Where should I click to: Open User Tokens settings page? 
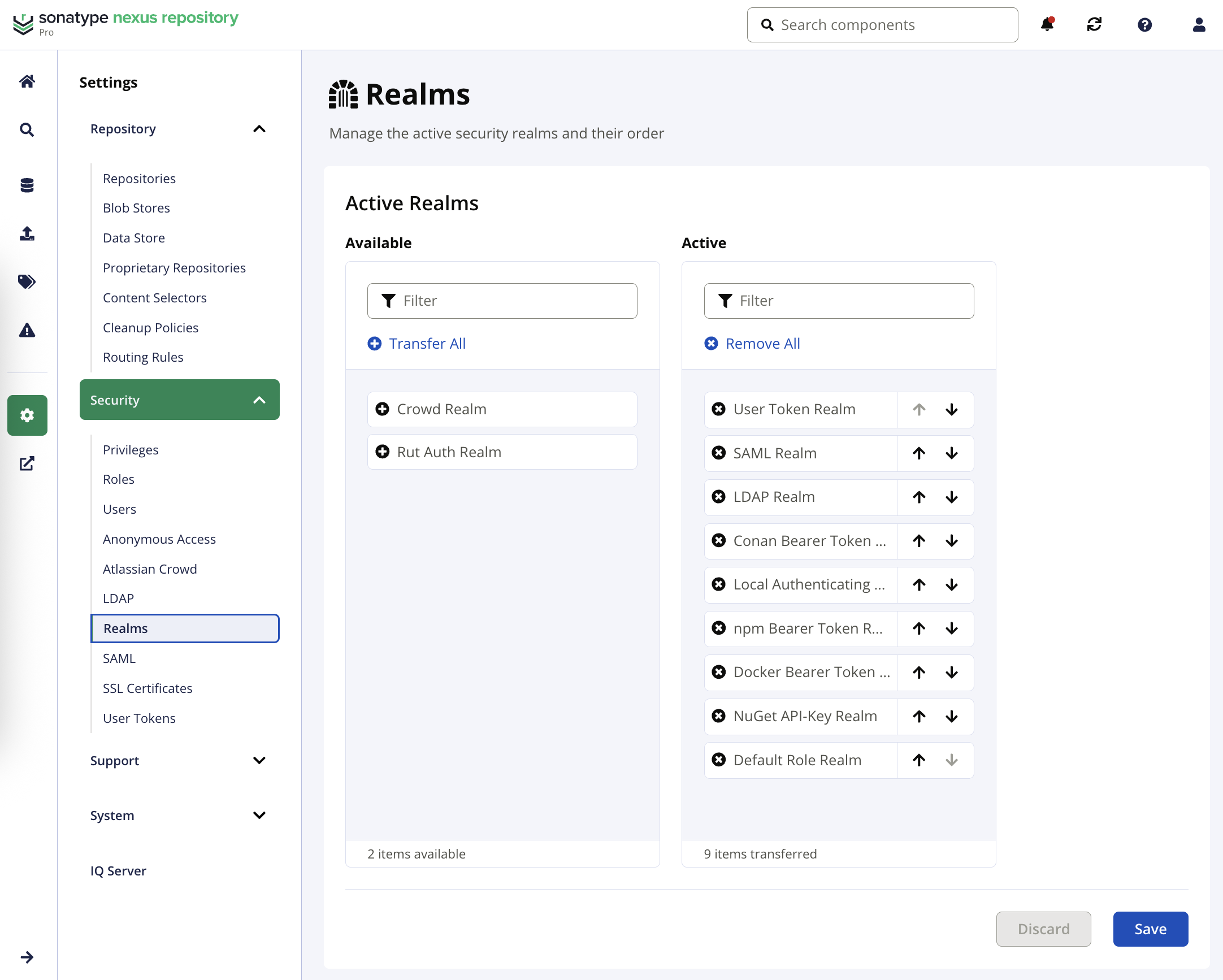pos(139,718)
